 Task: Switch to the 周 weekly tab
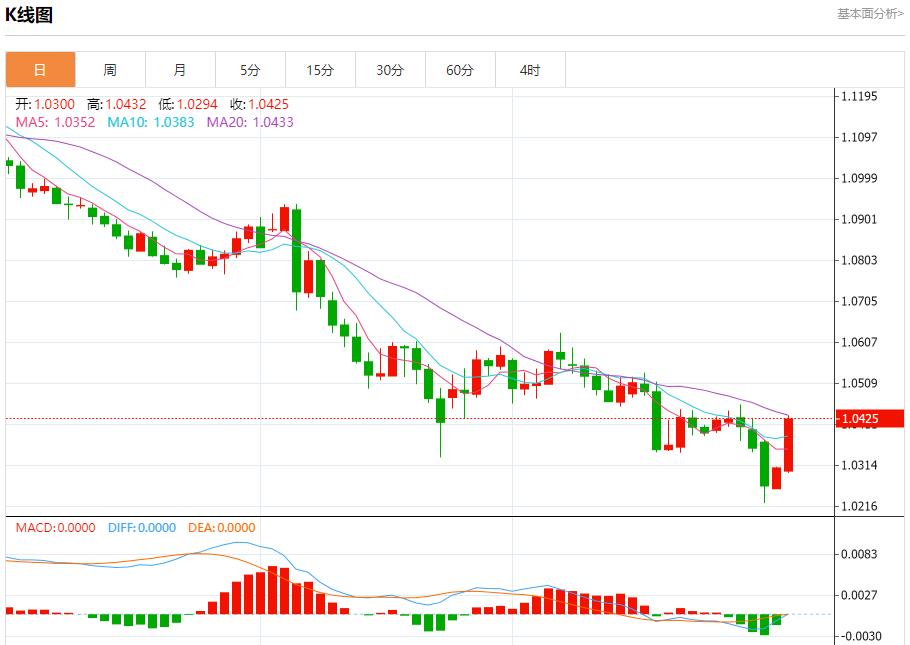click(110, 70)
